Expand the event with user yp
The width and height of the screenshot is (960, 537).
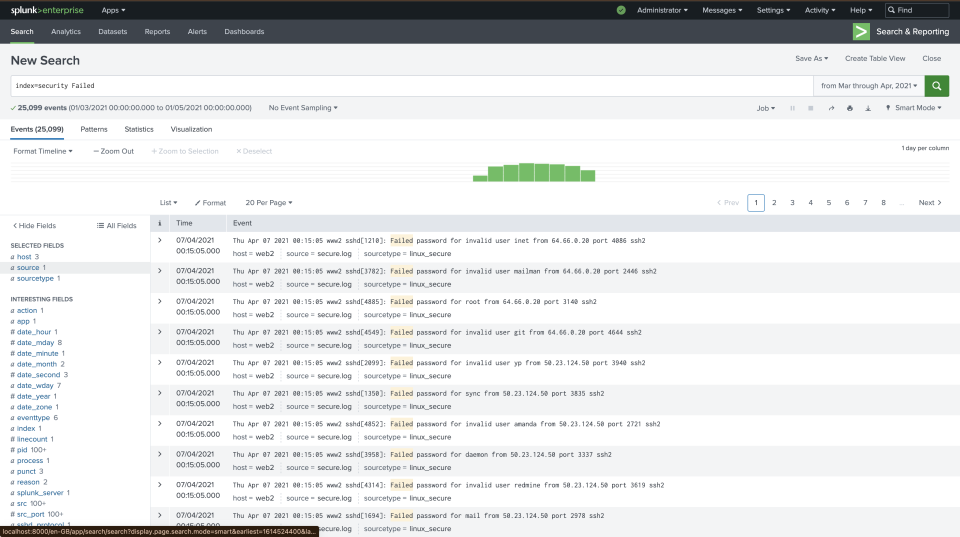(160, 363)
